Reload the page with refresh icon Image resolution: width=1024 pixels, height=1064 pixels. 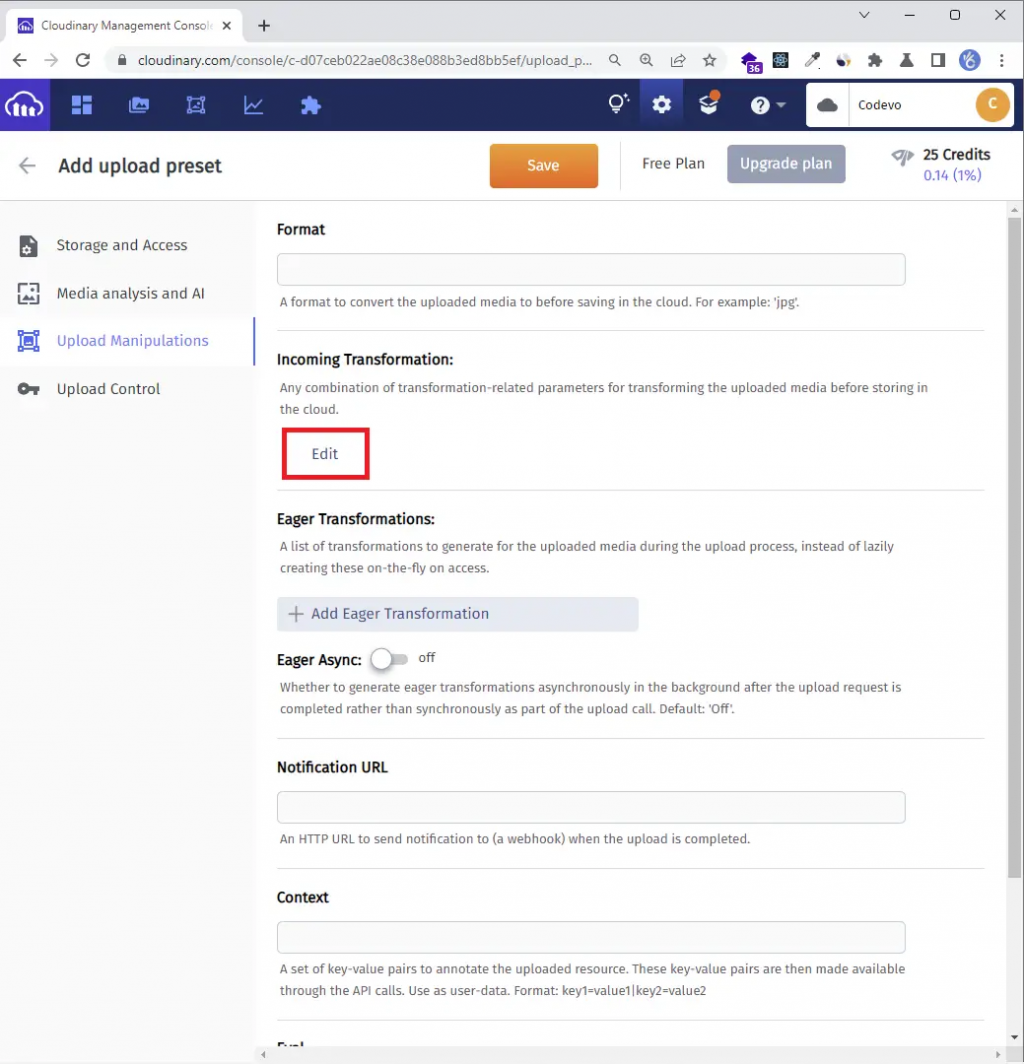(x=83, y=60)
